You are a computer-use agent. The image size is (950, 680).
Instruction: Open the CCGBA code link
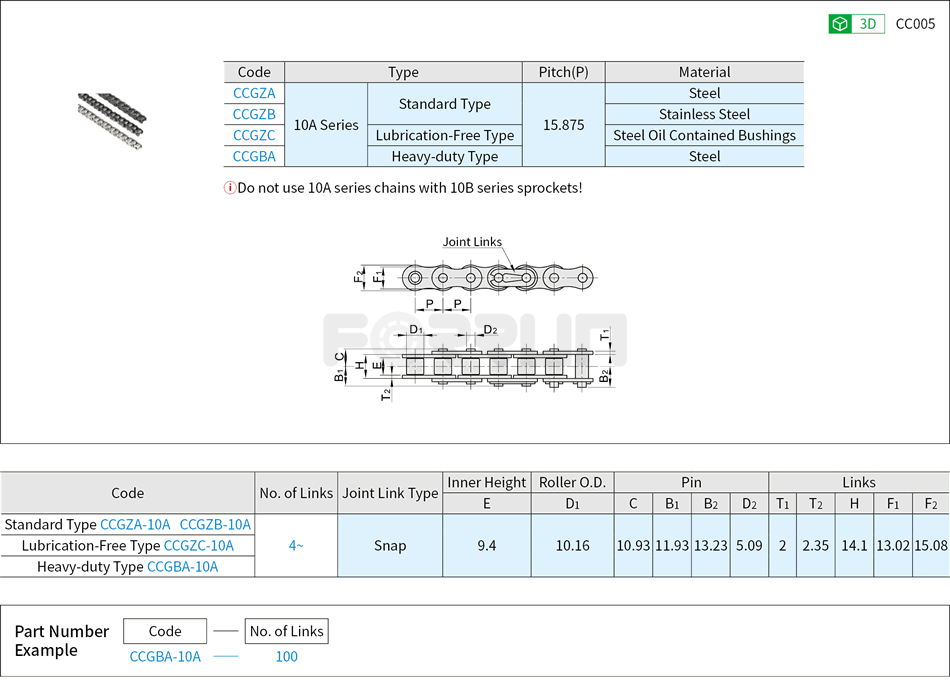pos(254,156)
